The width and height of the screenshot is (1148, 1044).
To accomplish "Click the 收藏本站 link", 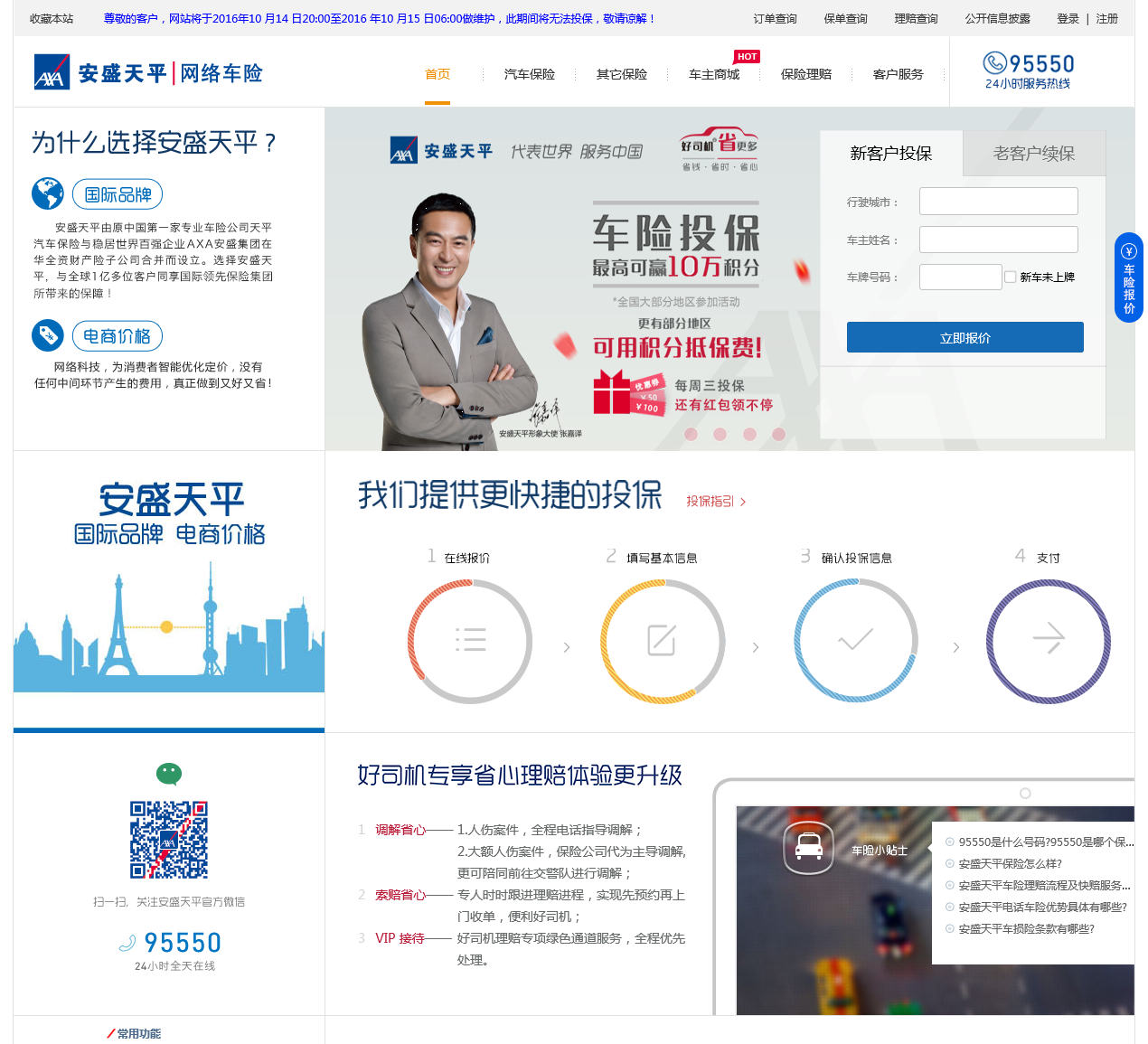I will 52,18.
